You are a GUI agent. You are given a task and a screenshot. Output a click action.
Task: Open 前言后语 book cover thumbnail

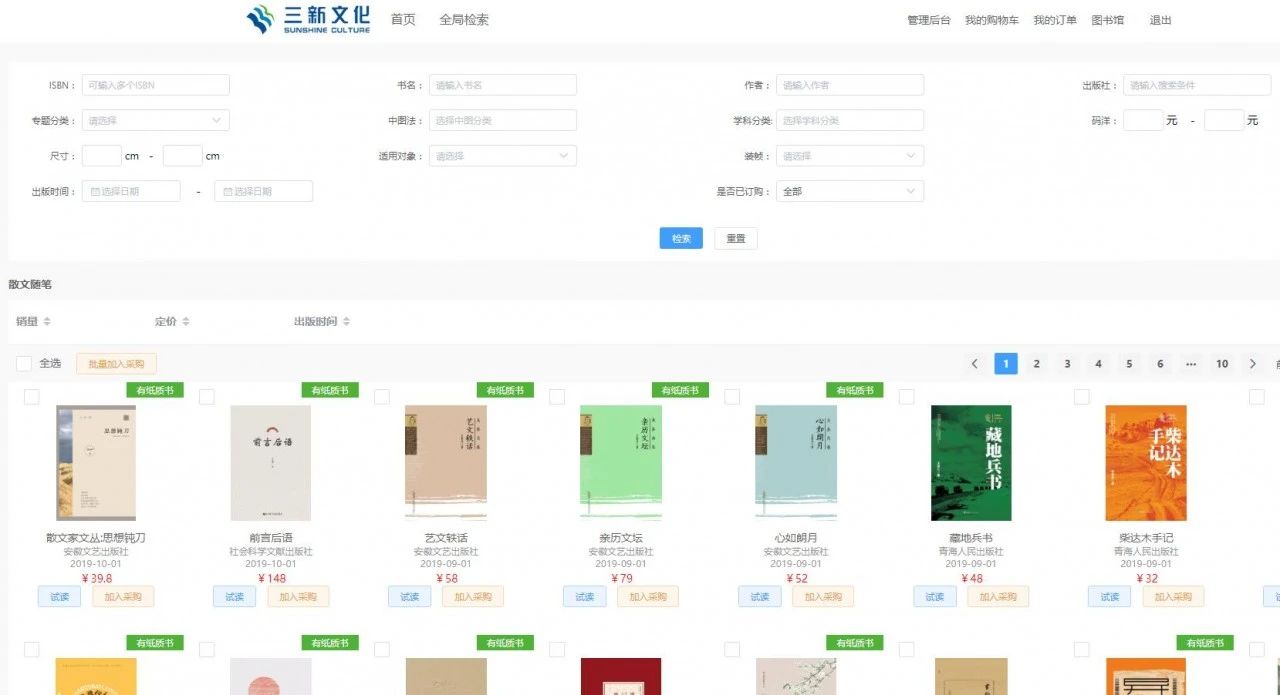pos(271,463)
